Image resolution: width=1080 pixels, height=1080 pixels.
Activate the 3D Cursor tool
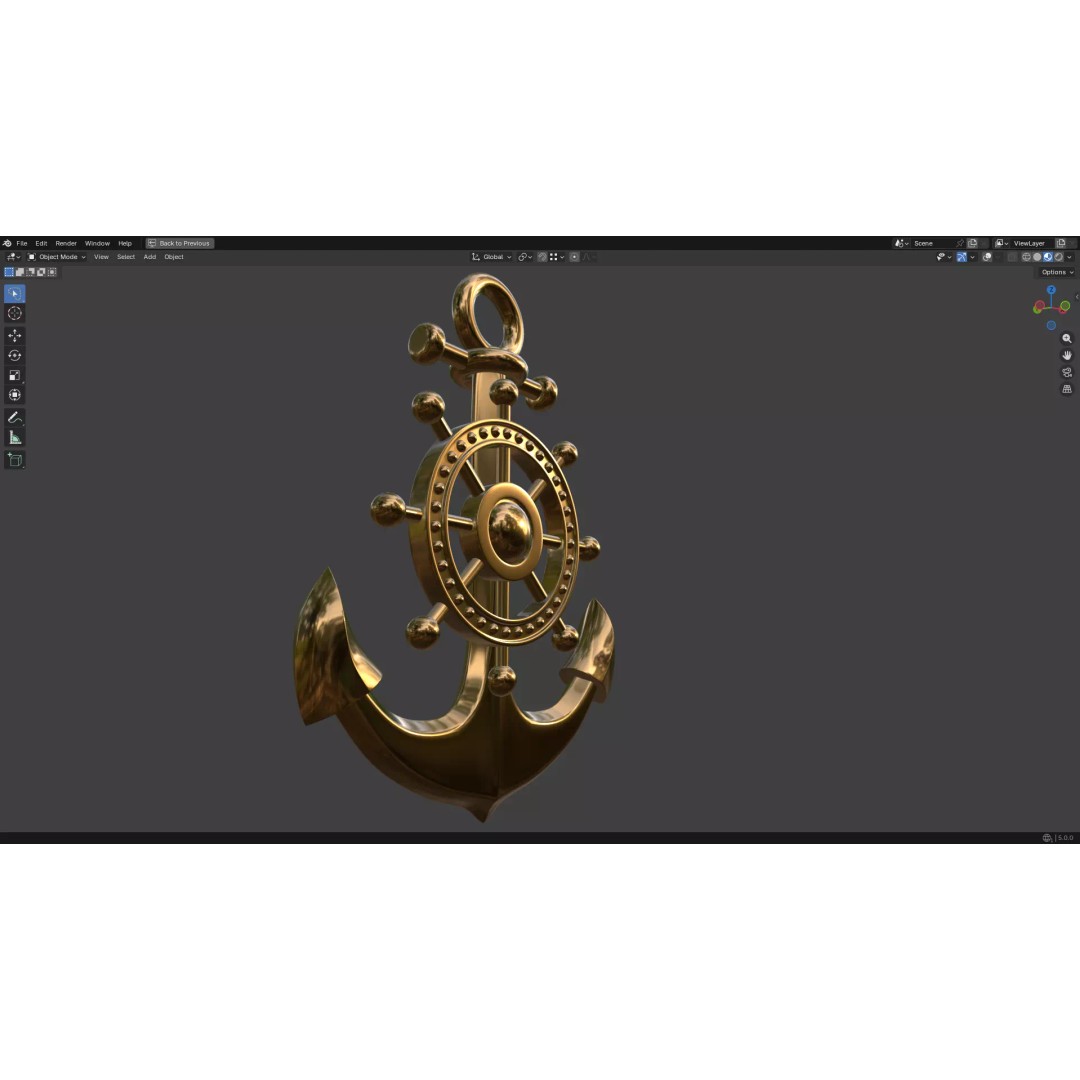[x=14, y=313]
